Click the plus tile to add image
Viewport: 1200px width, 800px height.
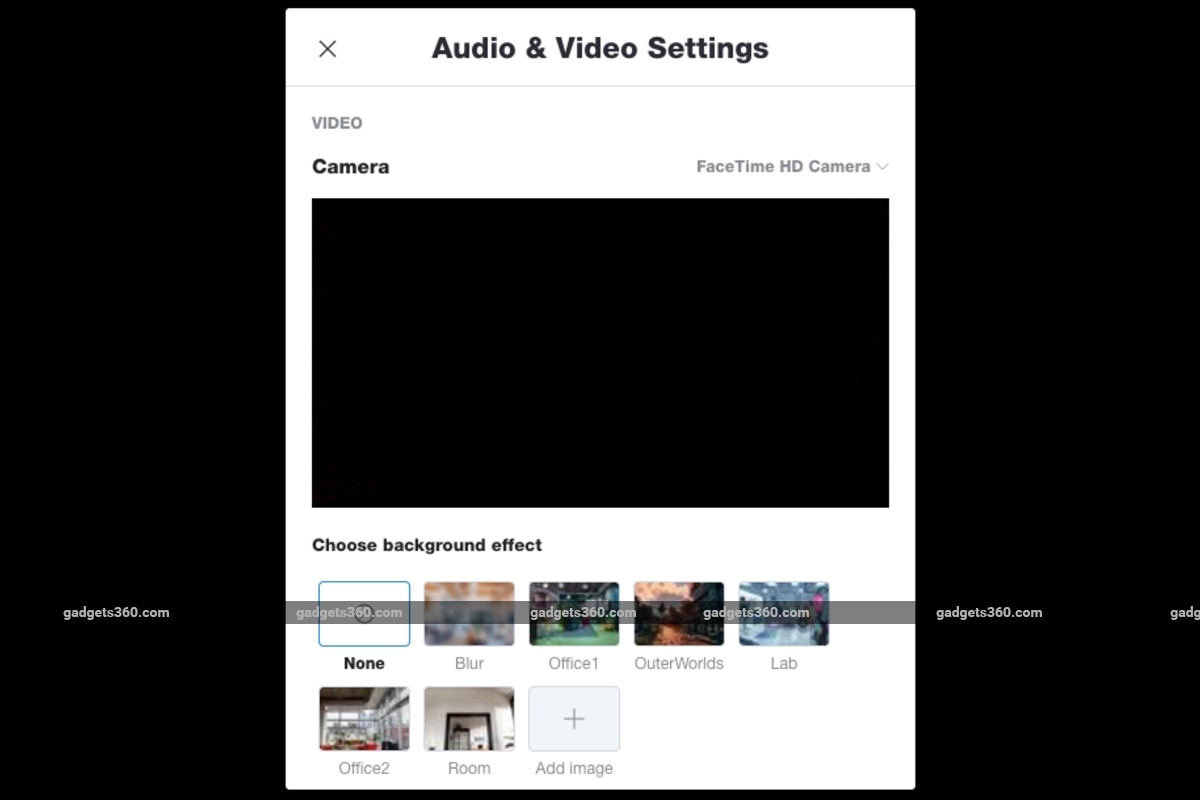tap(574, 718)
